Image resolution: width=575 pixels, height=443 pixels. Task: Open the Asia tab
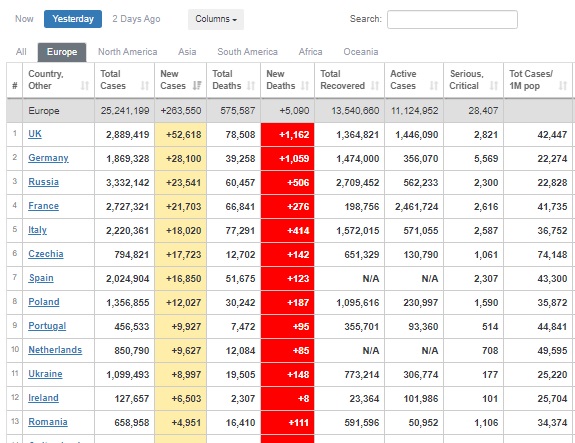tap(187, 52)
